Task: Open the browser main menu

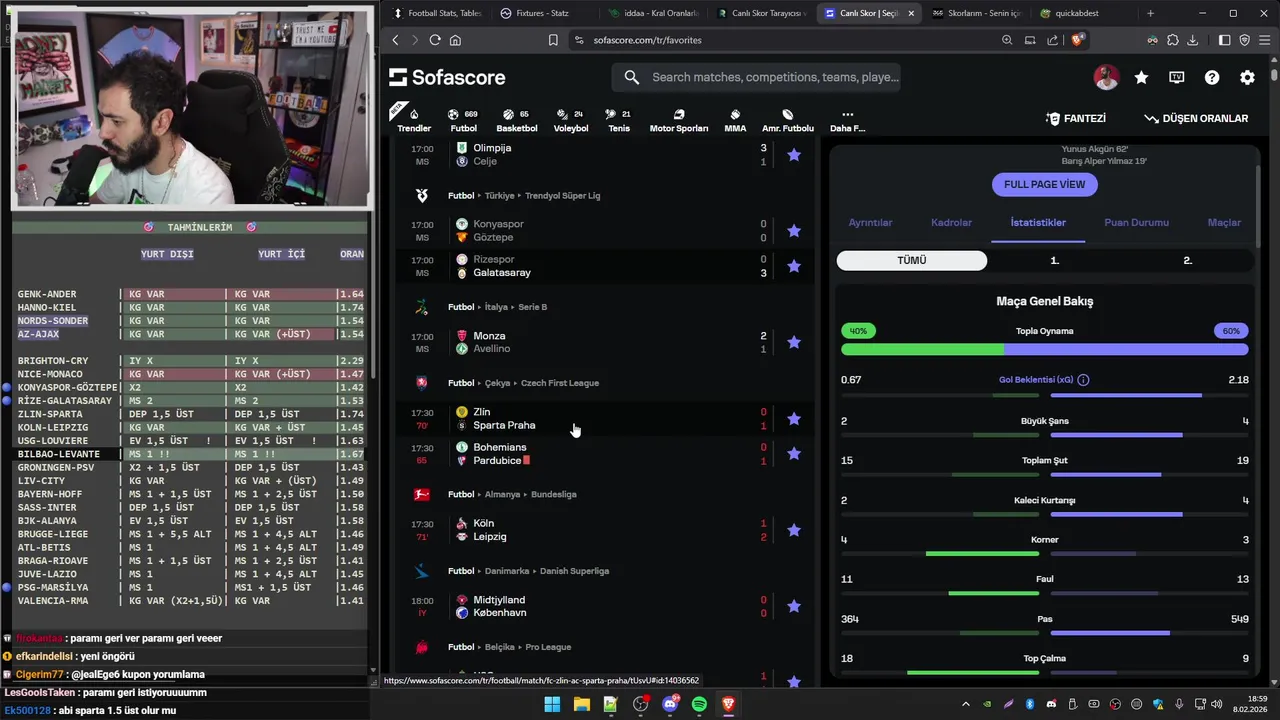Action: point(1264,40)
